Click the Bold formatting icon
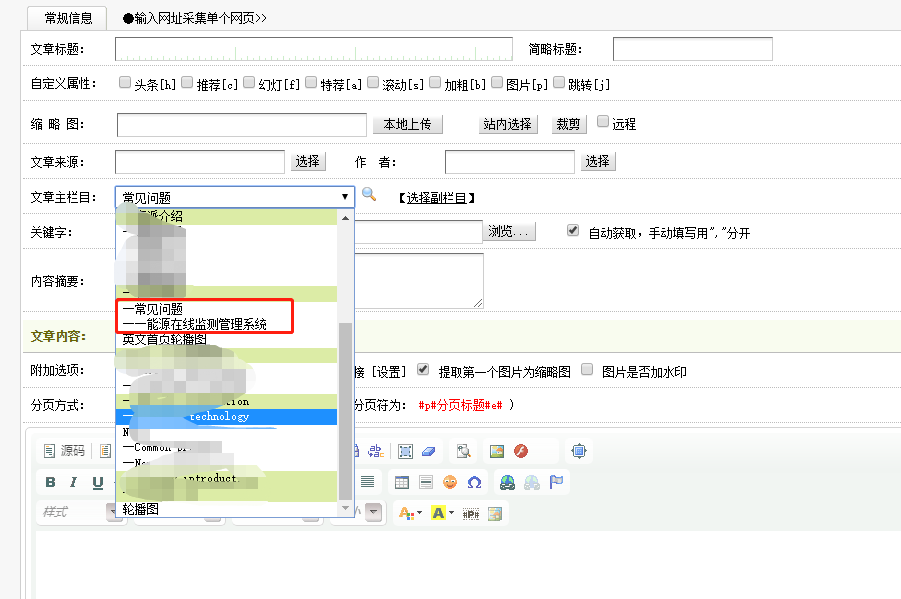This screenshot has width=901, height=599. [50, 482]
